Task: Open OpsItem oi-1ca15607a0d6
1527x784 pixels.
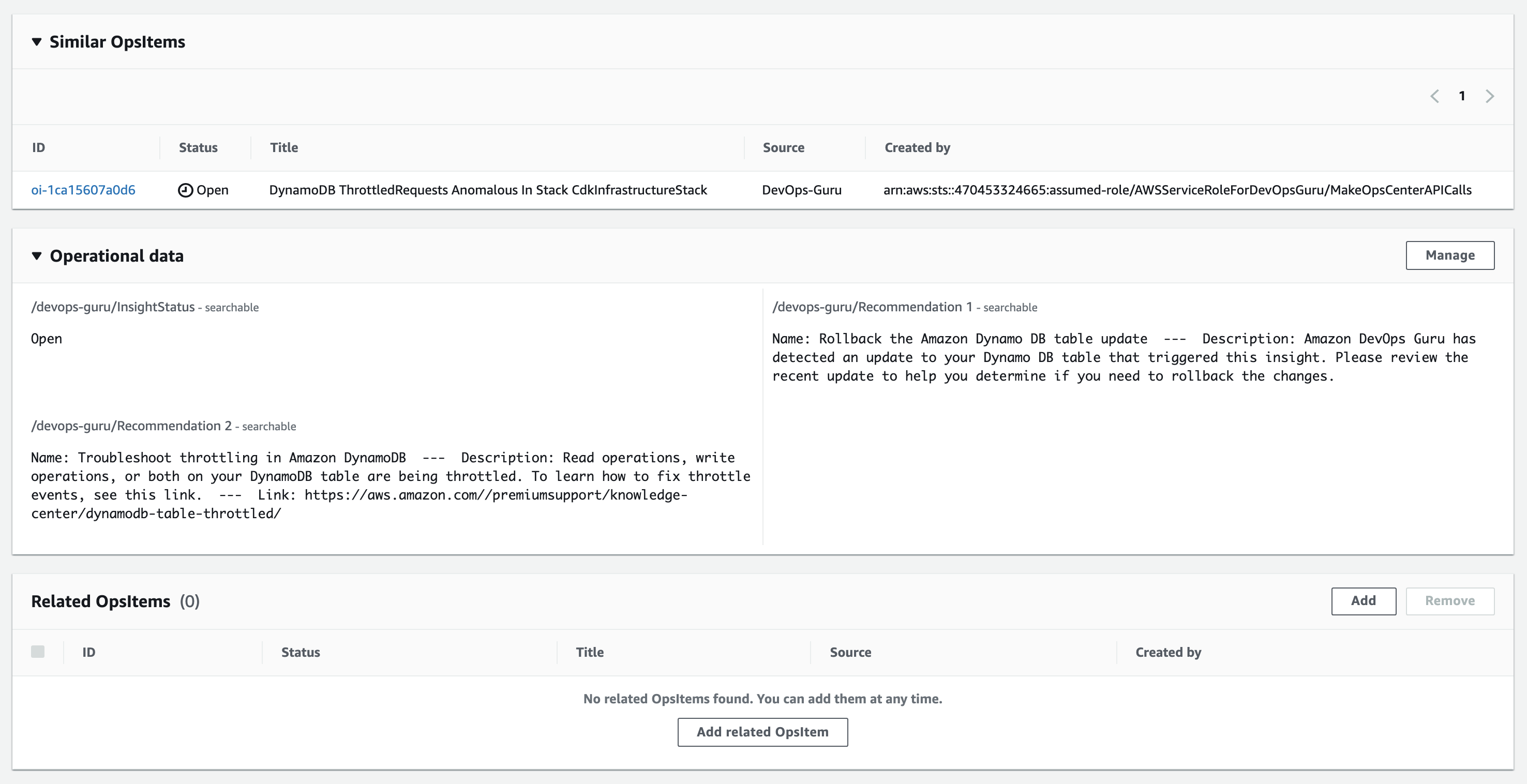Action: click(x=84, y=190)
